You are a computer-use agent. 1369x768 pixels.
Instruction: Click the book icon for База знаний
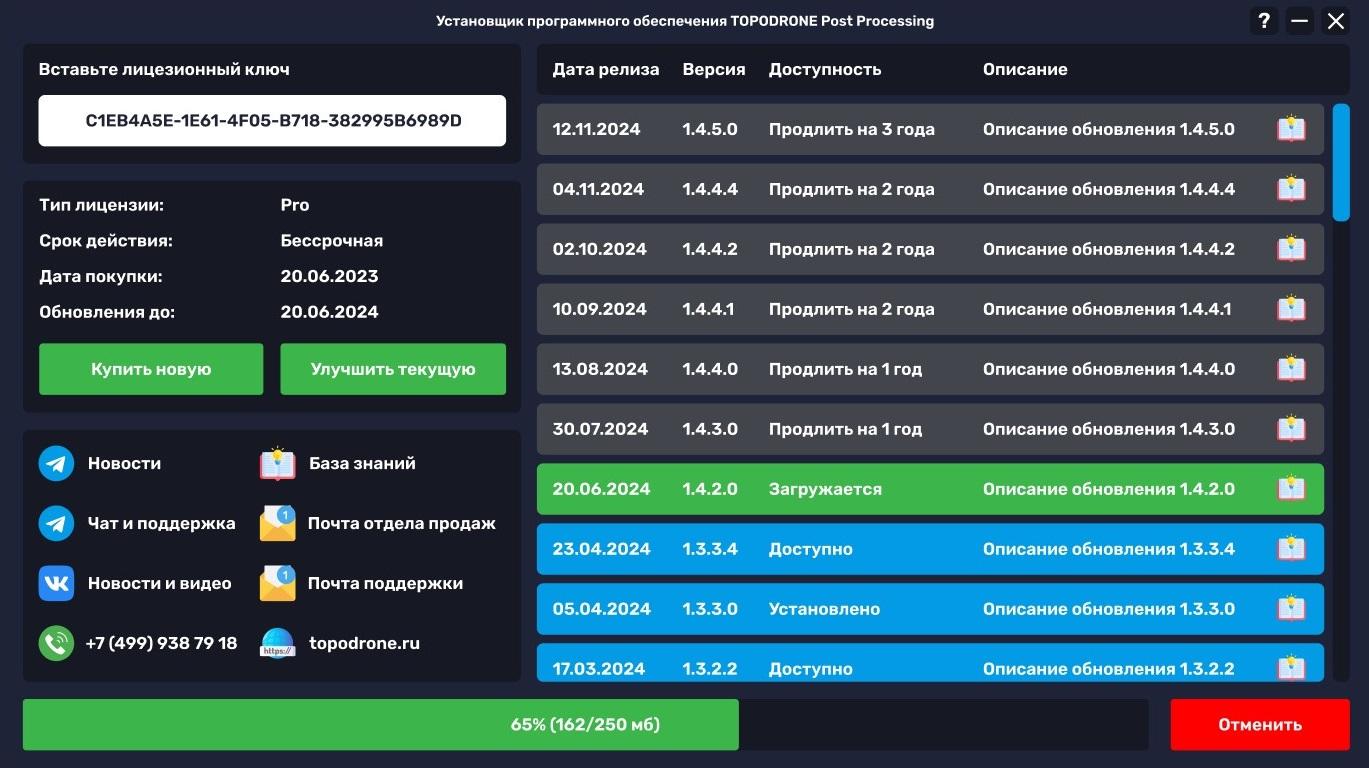[278, 463]
